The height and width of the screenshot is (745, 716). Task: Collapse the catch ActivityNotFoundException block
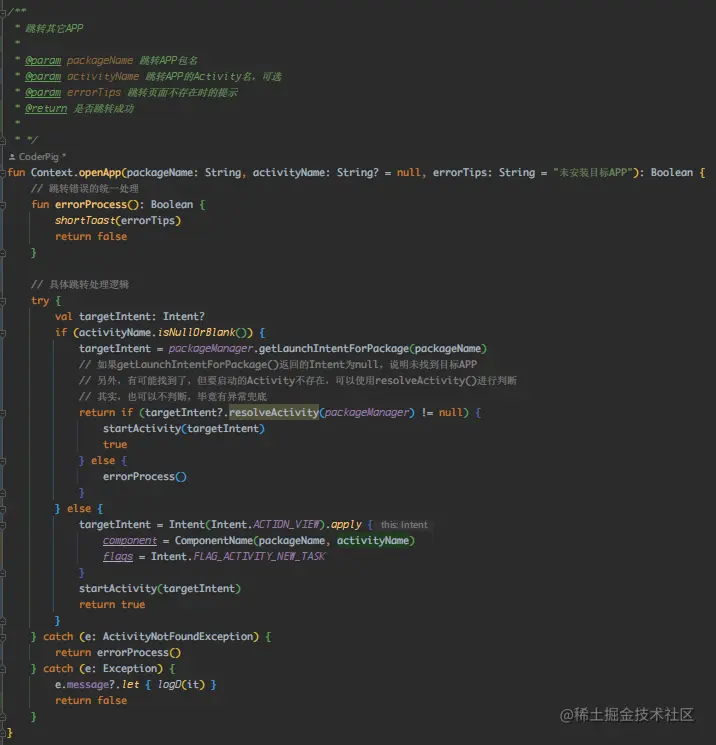click(2, 637)
